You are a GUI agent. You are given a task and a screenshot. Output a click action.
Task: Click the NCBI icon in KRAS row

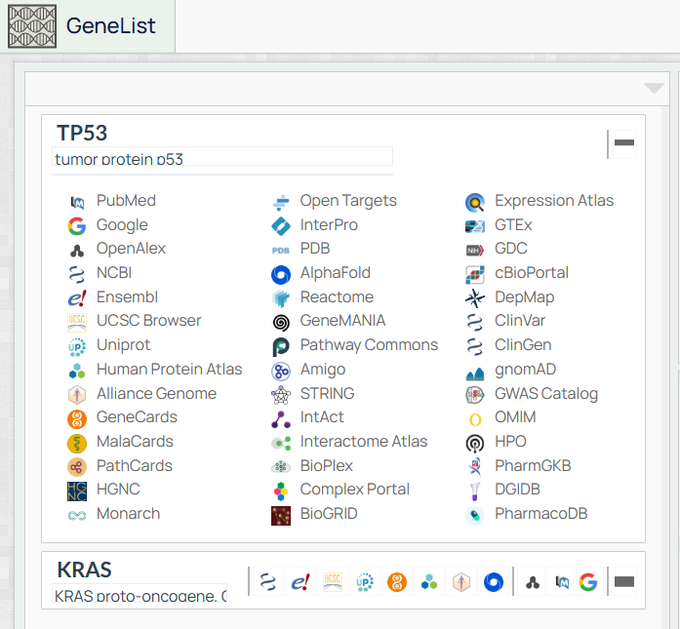[268, 582]
